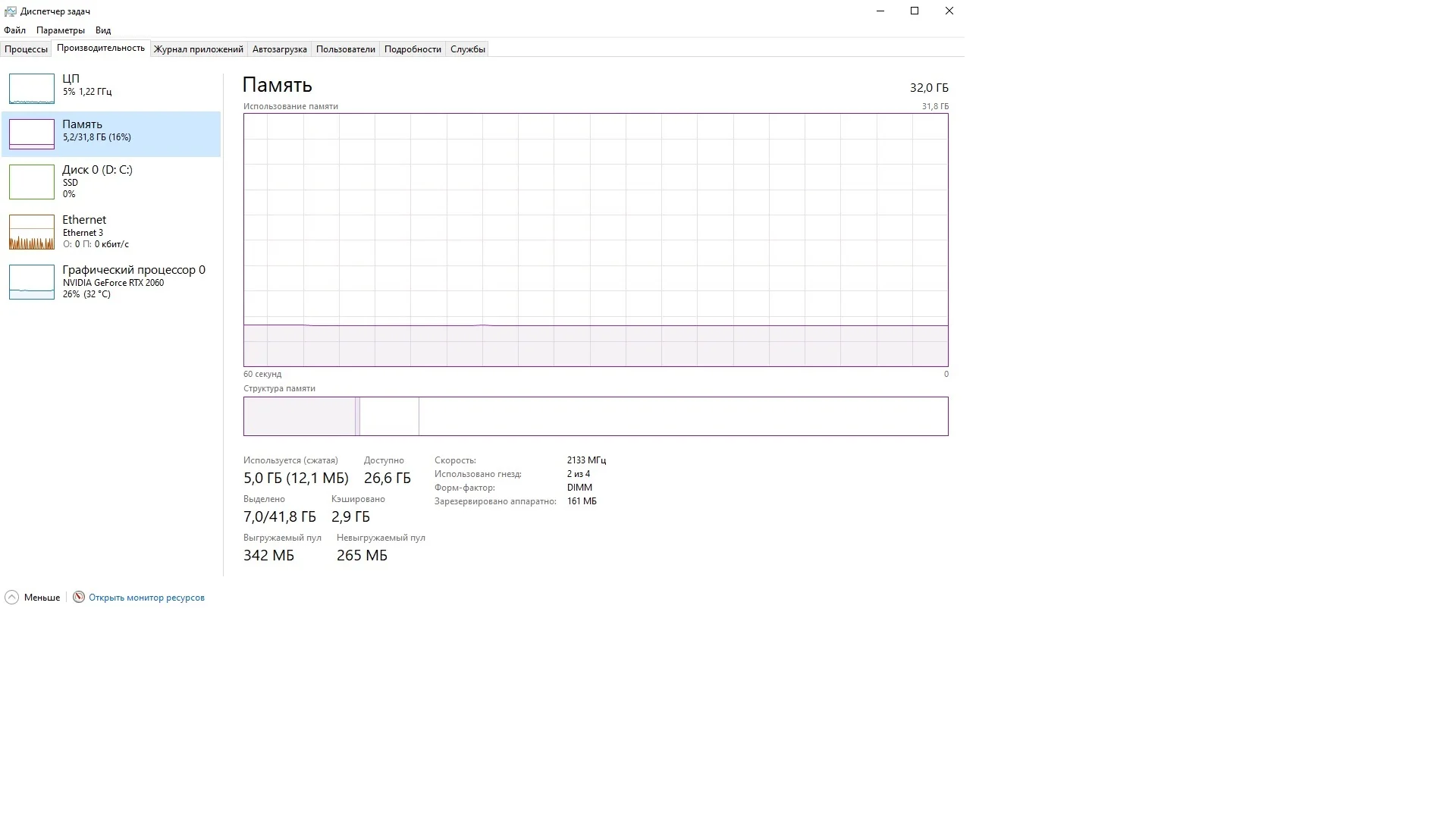Switch to the Журнал приложений tab
The image size is (1456, 819).
(x=198, y=49)
